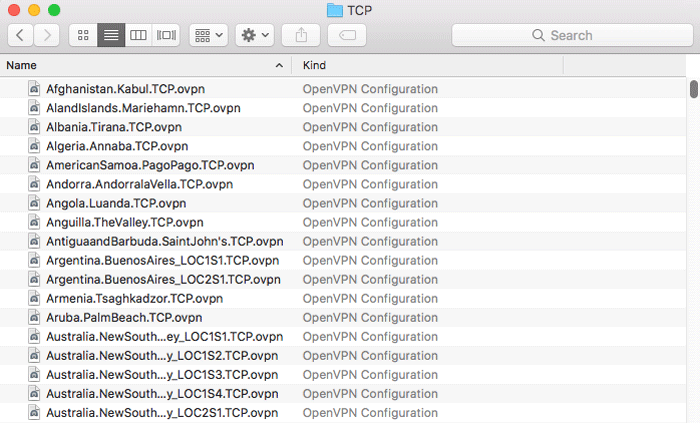This screenshot has height=423, width=700.
Task: Toggle the Name sort direction arrow
Action: pyautogui.click(x=279, y=66)
